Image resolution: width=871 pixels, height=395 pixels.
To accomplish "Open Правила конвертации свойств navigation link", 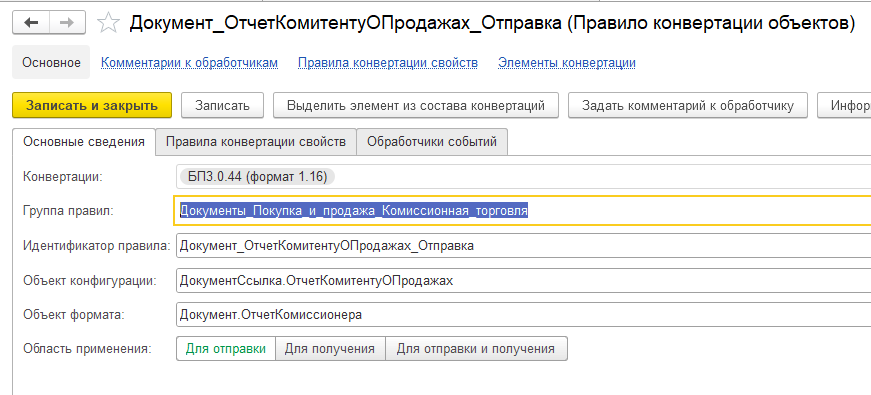I will coord(388,63).
